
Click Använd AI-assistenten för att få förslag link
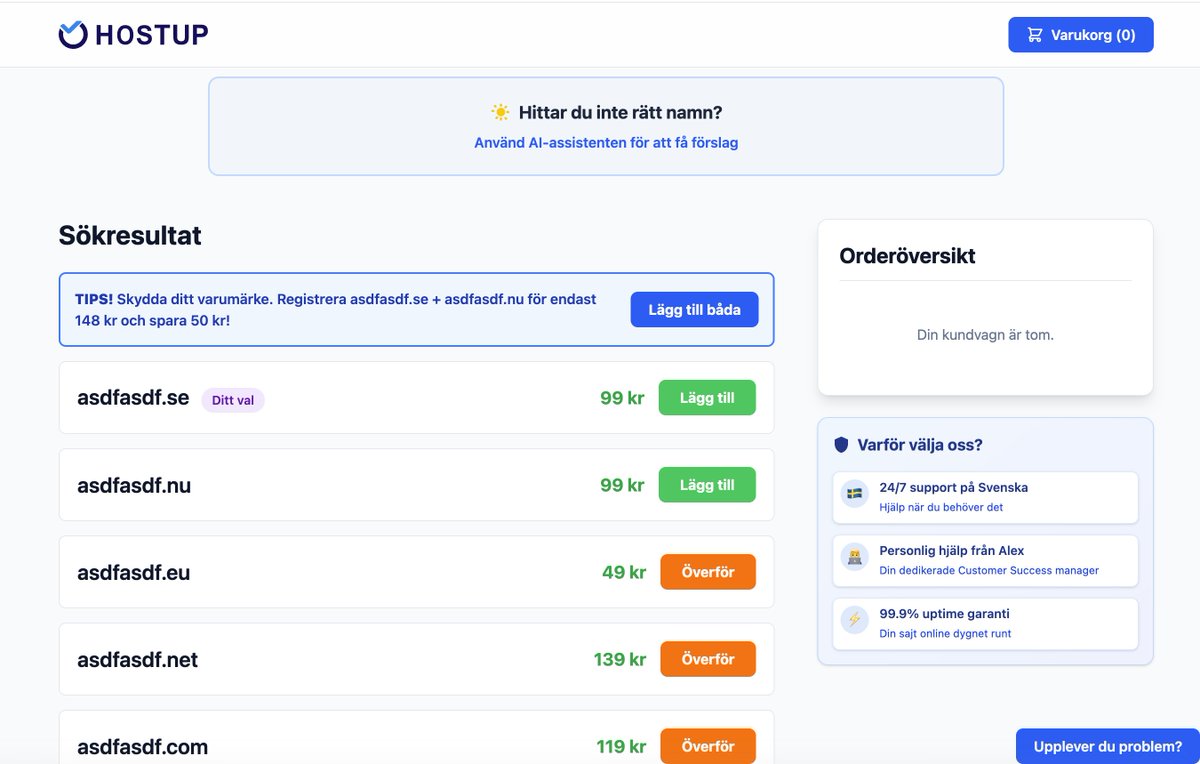click(606, 143)
